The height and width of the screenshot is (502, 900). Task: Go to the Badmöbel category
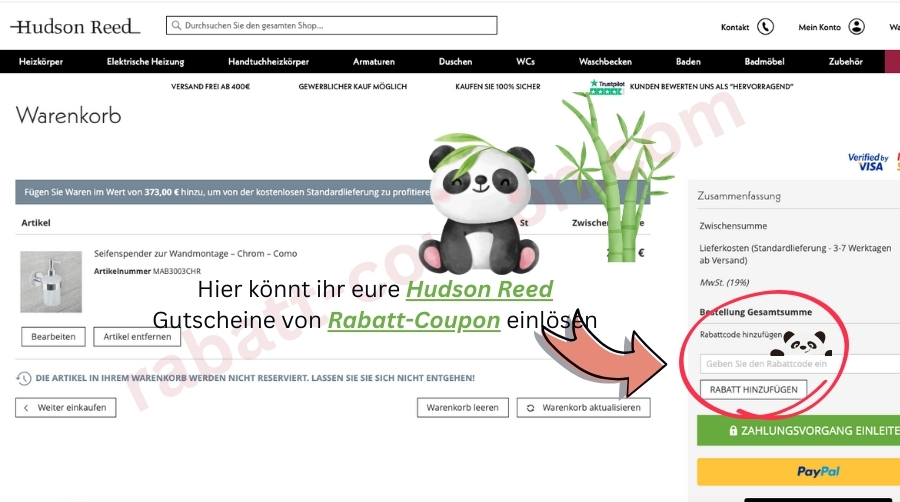coord(765,62)
